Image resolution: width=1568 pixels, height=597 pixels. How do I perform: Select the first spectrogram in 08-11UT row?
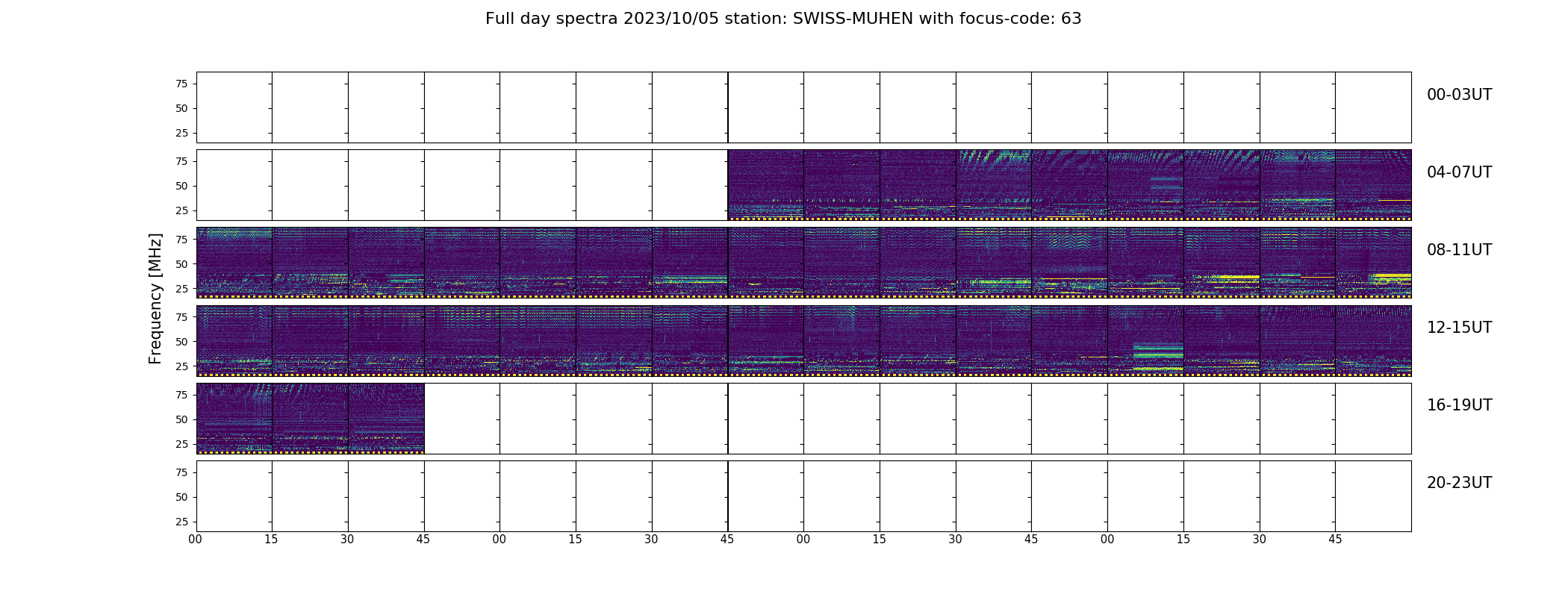234,263
